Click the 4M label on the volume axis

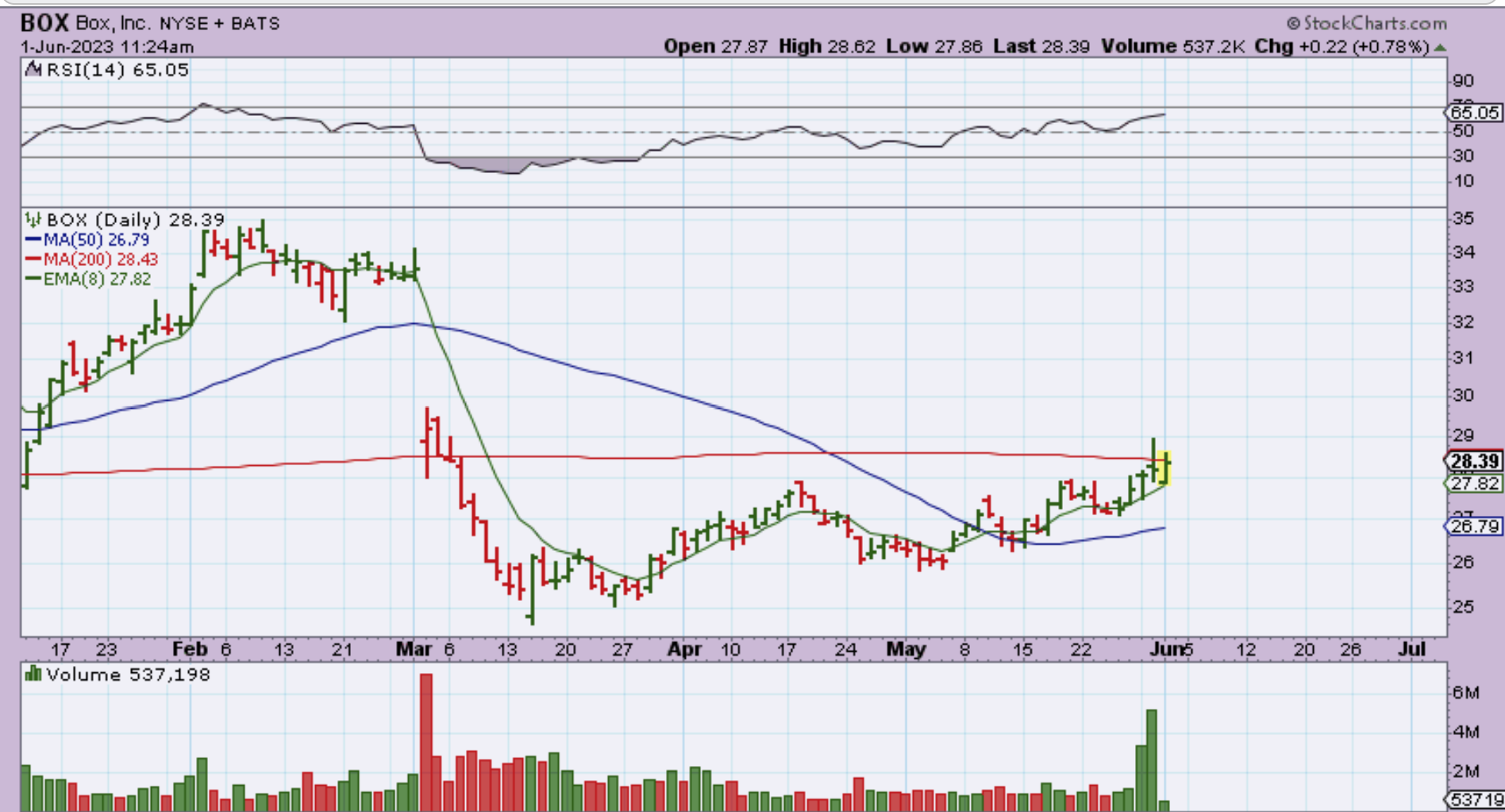click(1465, 732)
